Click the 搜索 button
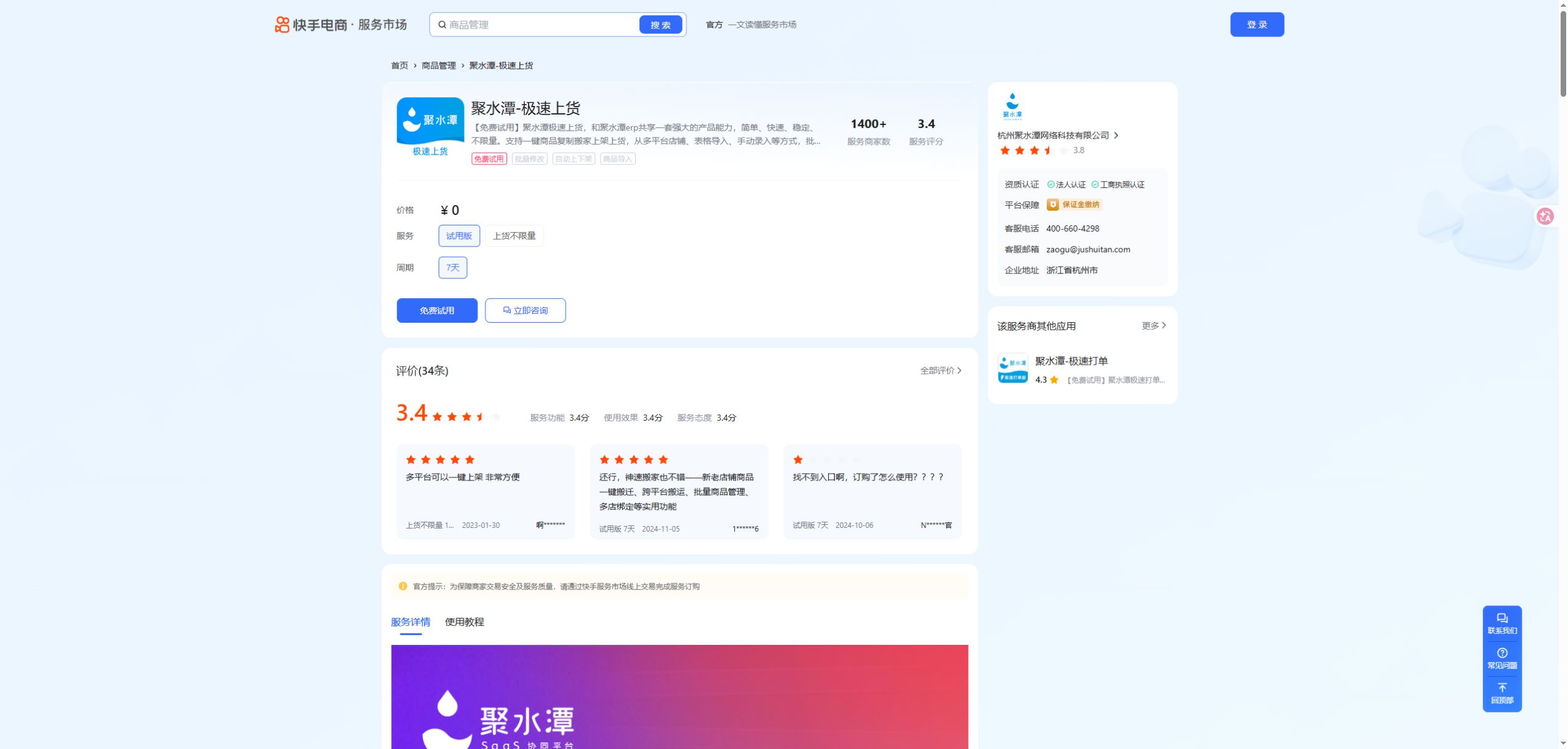Screen dimensions: 1568x749 (660, 25)
